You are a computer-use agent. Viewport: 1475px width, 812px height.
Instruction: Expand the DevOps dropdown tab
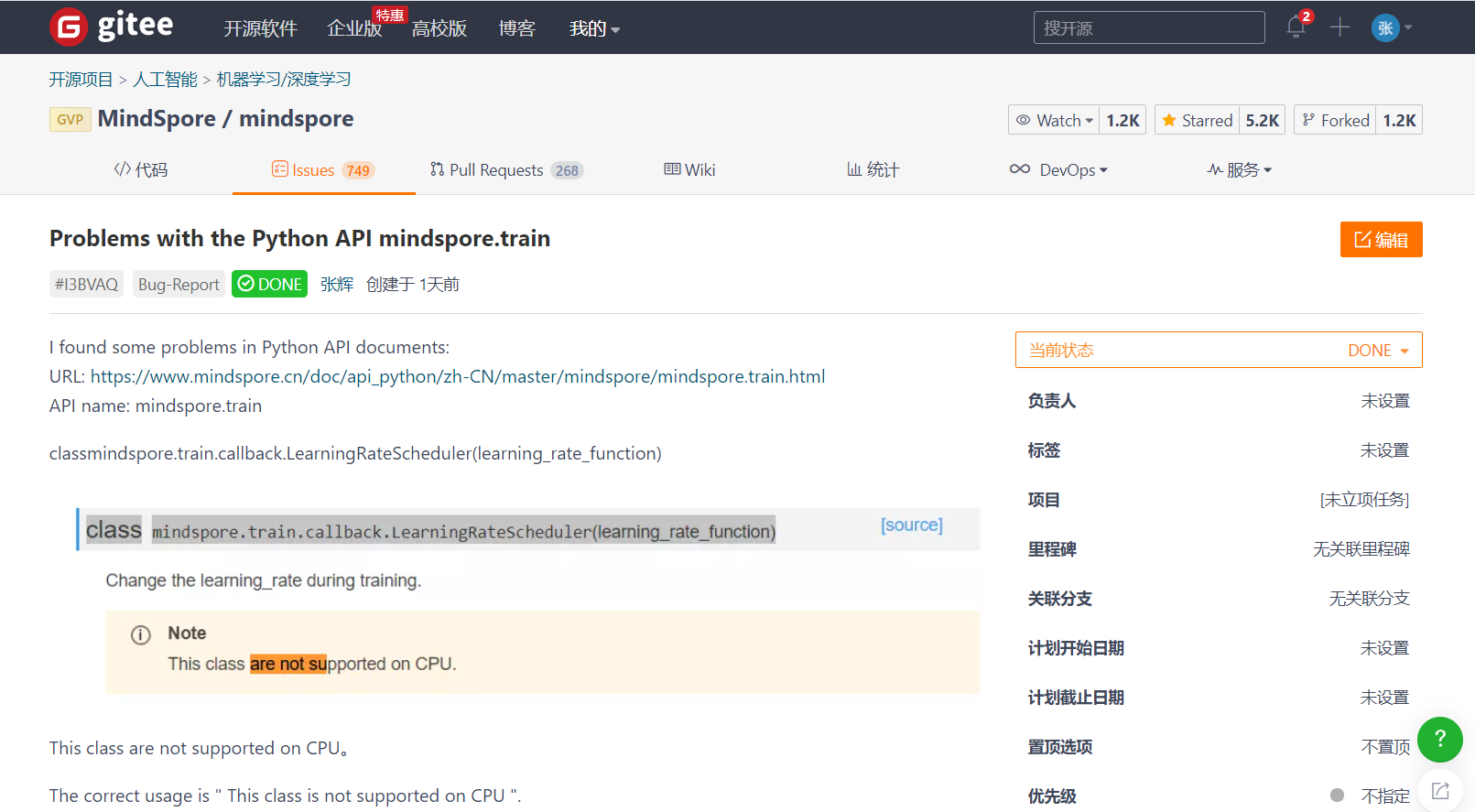(x=1057, y=169)
